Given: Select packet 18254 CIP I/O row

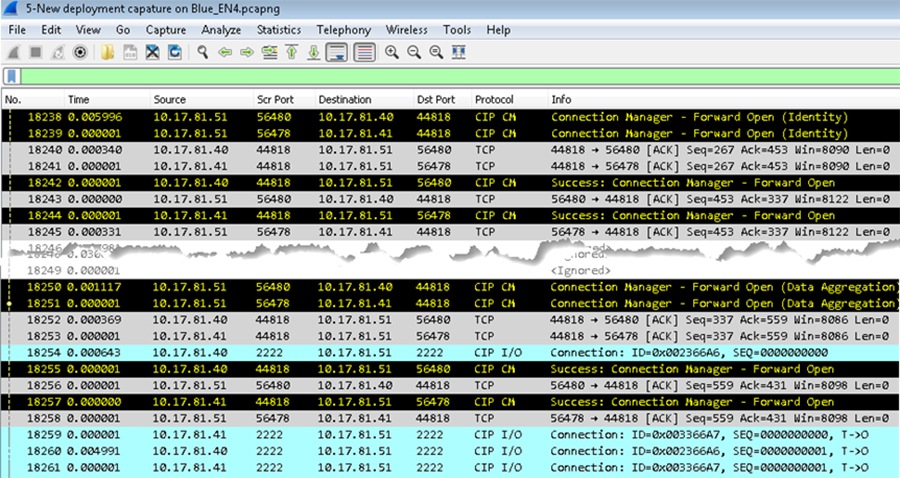Looking at the screenshot, I should pyautogui.click(x=451, y=352).
